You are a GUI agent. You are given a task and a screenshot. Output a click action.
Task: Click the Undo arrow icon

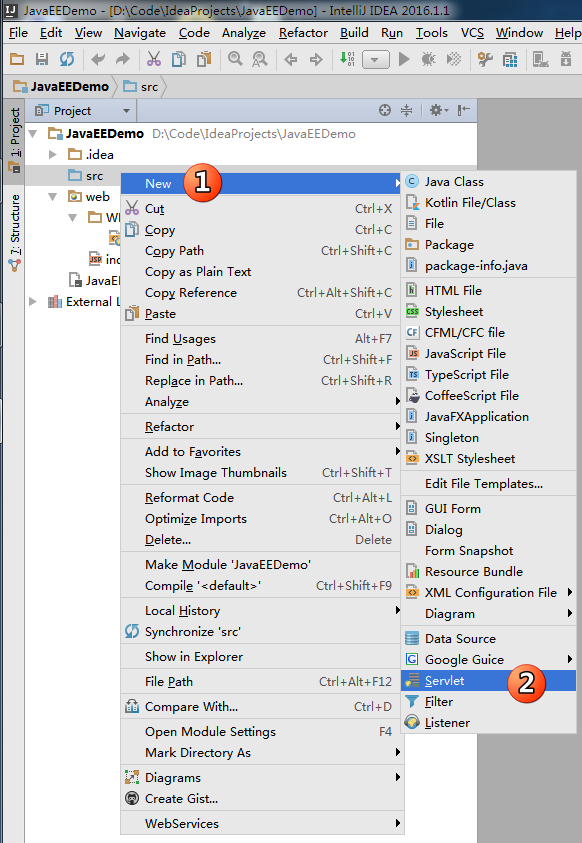coord(98,59)
